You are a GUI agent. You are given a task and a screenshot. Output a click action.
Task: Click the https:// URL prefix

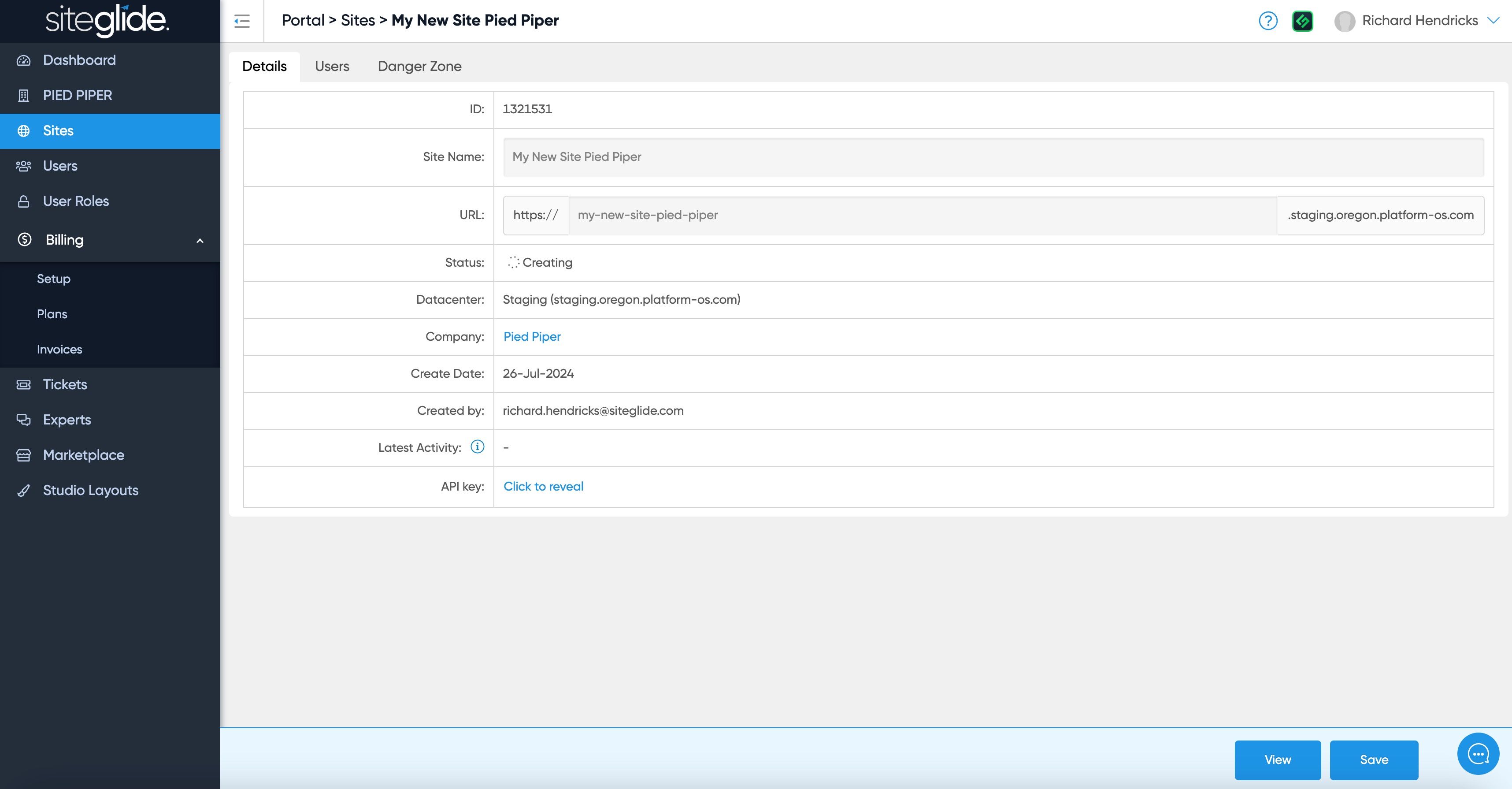point(536,215)
